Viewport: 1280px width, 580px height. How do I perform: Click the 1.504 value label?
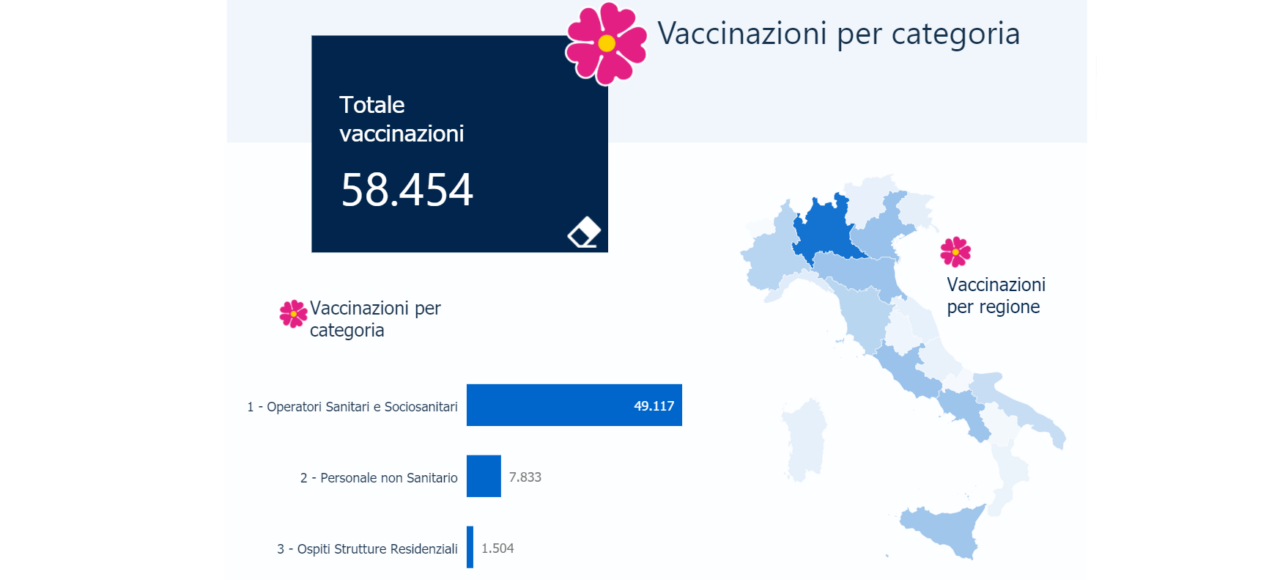click(x=498, y=548)
